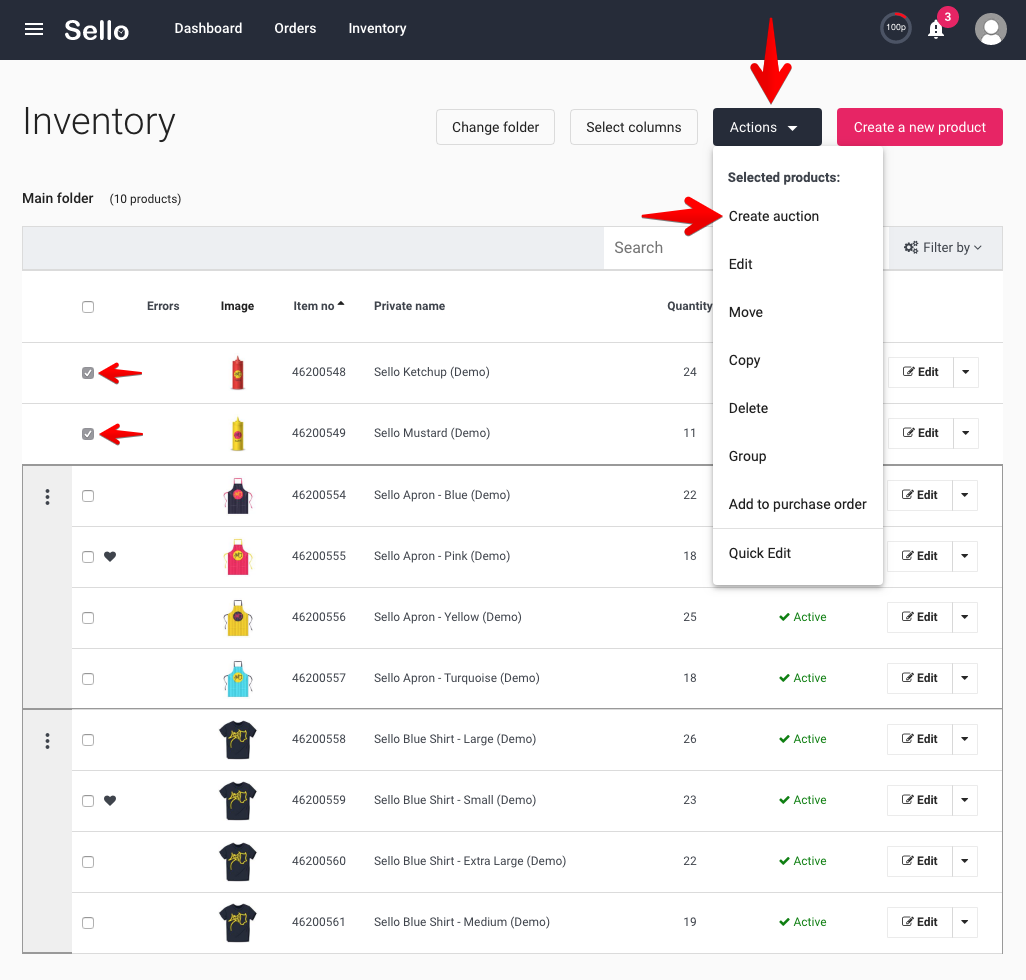The height and width of the screenshot is (980, 1026).
Task: Uncheck the Sello Mustard checkbox
Action: [x=88, y=434]
